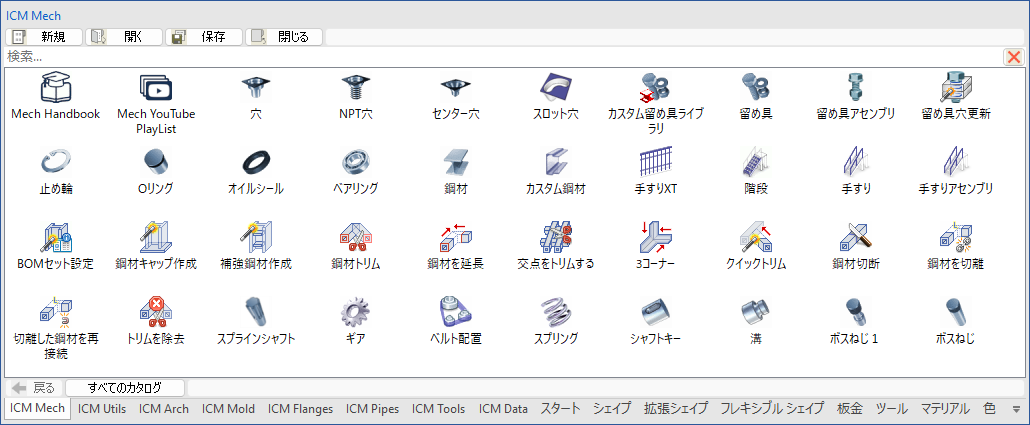Click the 保存 button
This screenshot has height=425, width=1030.
click(204, 37)
